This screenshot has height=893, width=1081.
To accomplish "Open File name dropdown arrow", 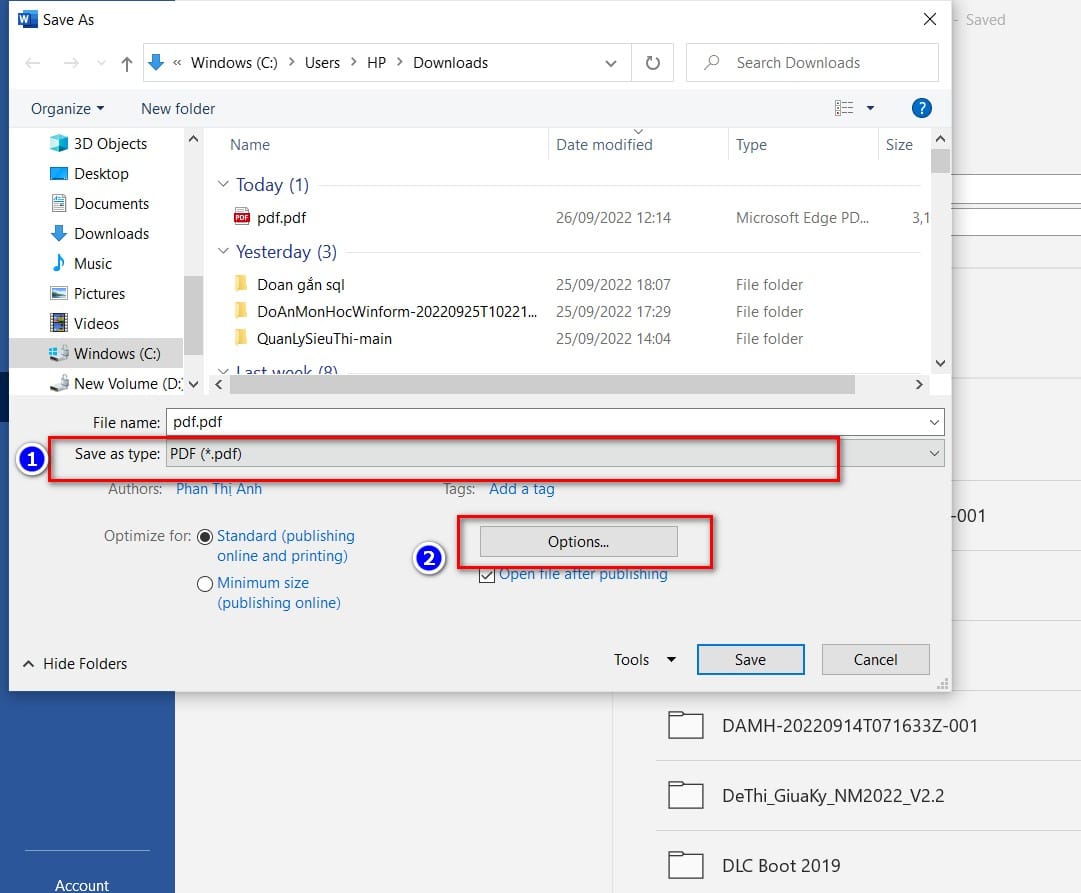I will (x=934, y=422).
